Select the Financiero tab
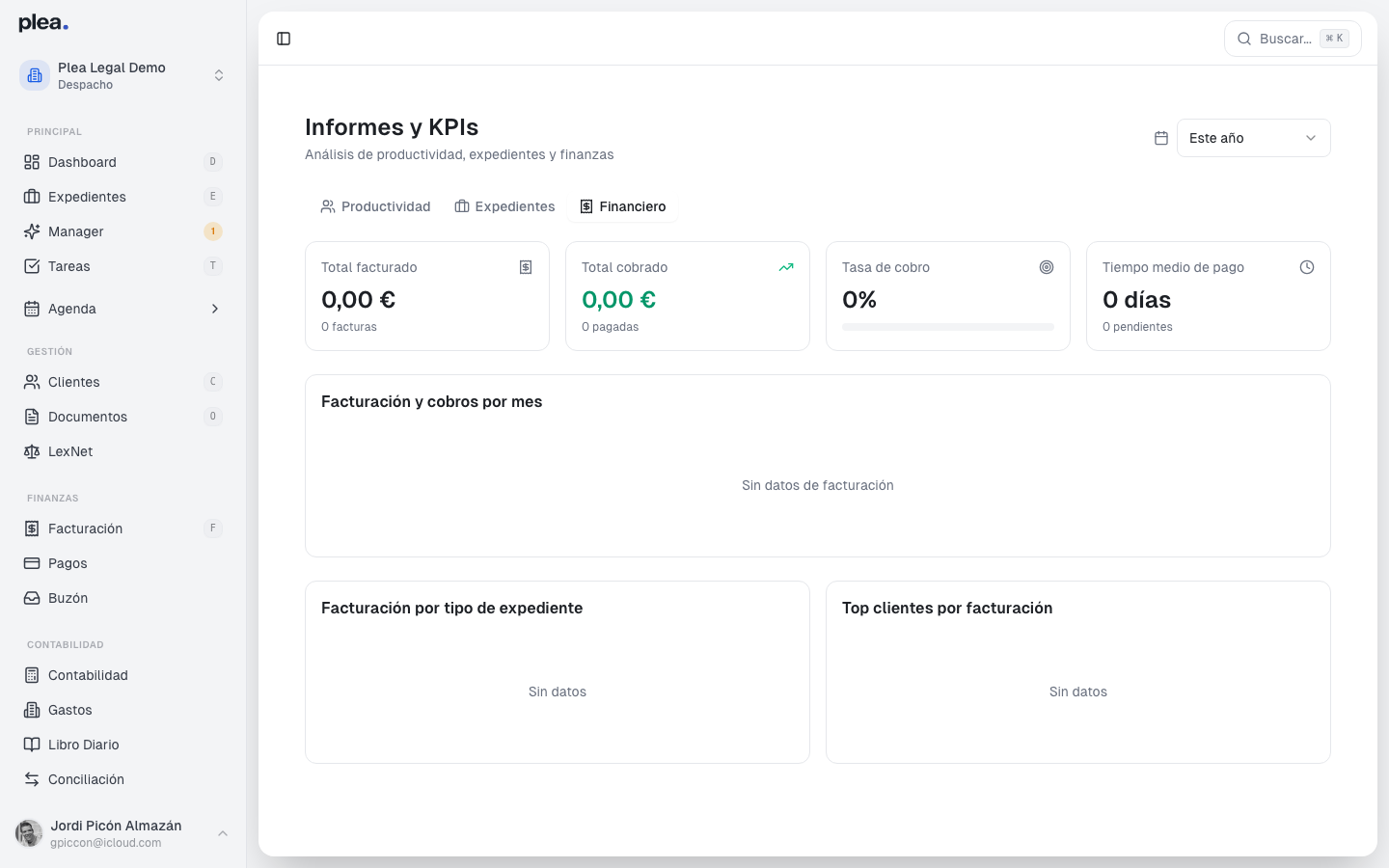The width and height of the screenshot is (1389, 868). click(623, 206)
